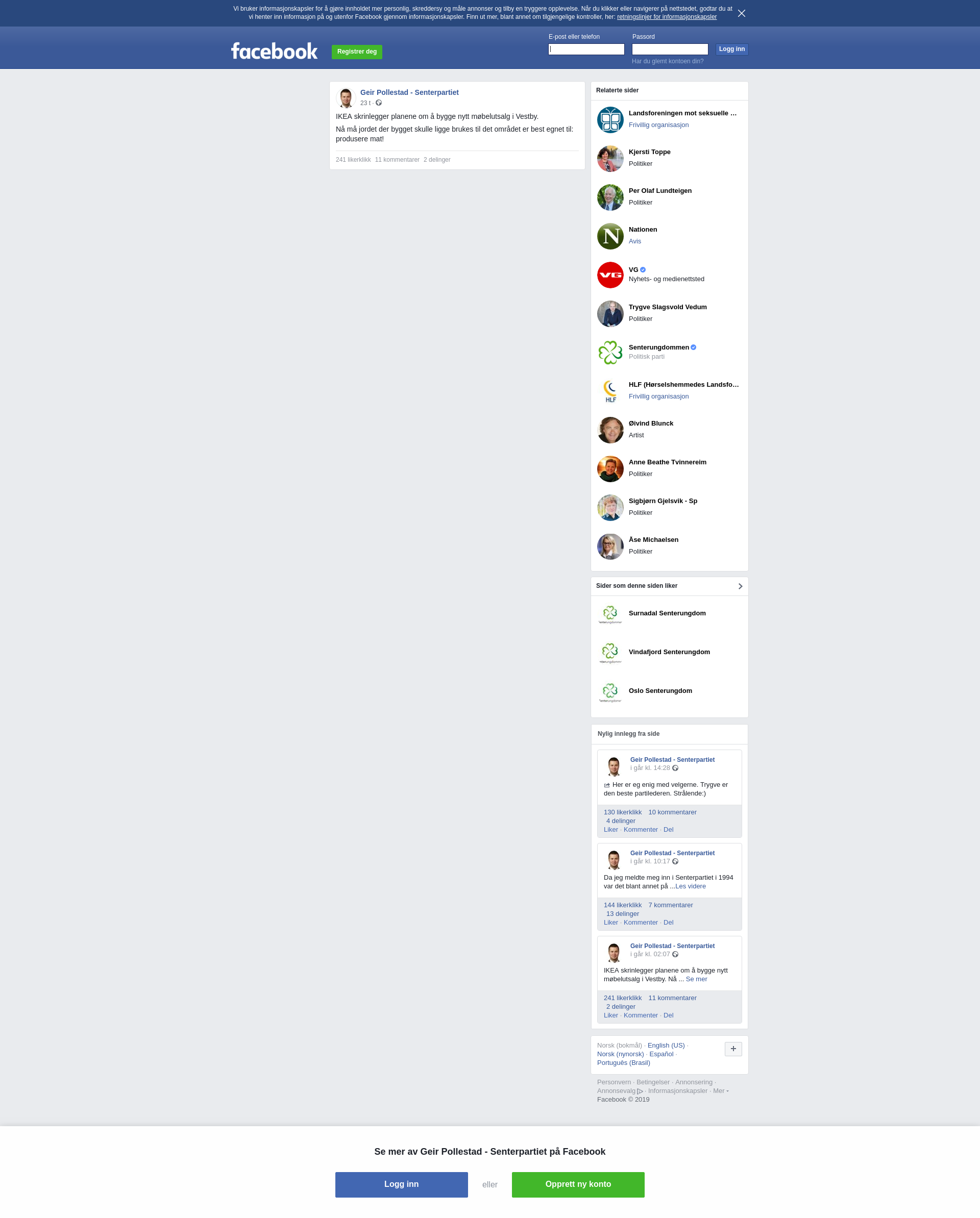Viewport: 980px width, 1218px height.
Task: Expand the 'Mer' footer menu
Action: coord(721,1091)
